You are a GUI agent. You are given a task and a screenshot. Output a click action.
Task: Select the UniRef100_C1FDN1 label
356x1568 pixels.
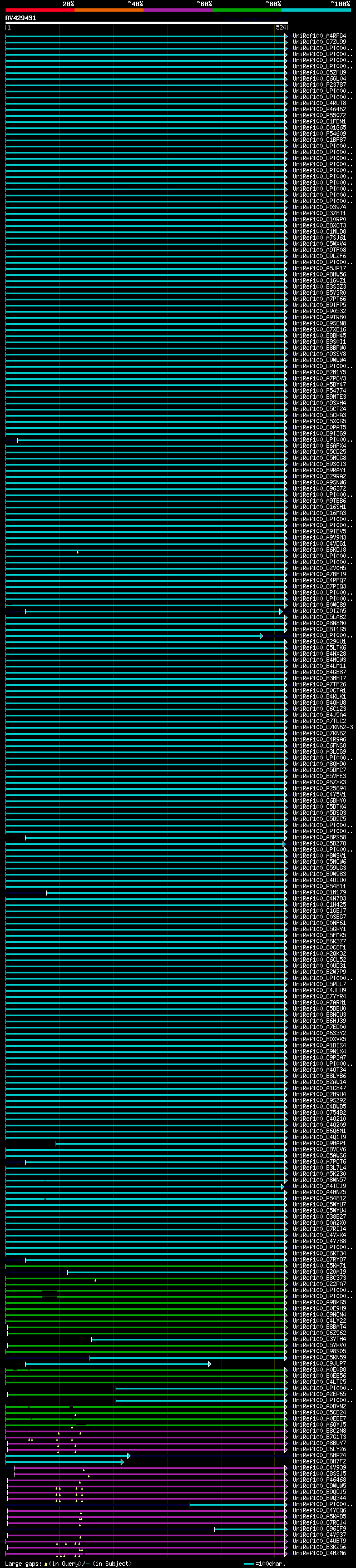[x=319, y=121]
